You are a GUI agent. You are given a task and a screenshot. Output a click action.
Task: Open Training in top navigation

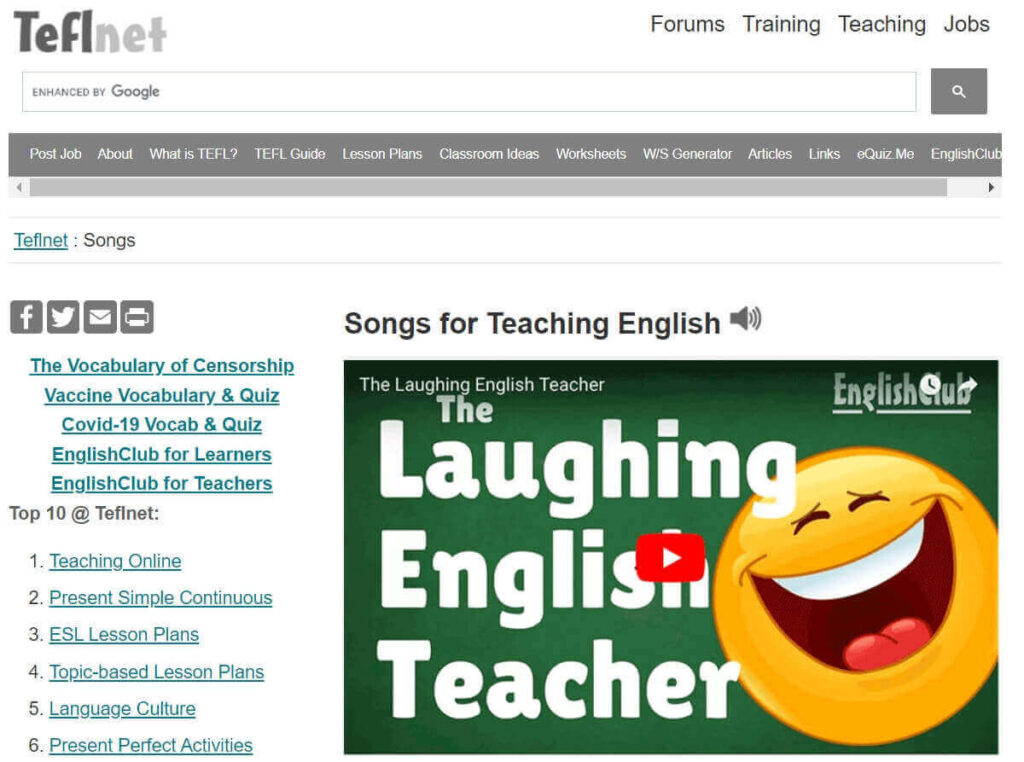coord(781,24)
